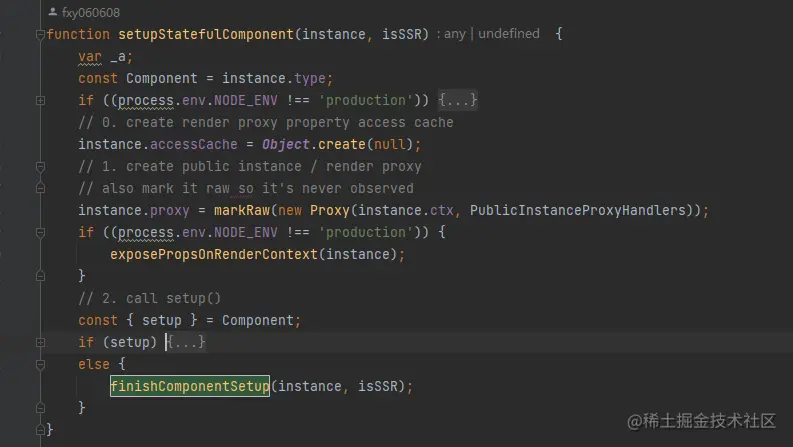Click 'setup' in destructuring const line
Screen dimensions: 793x447
(x=162, y=320)
